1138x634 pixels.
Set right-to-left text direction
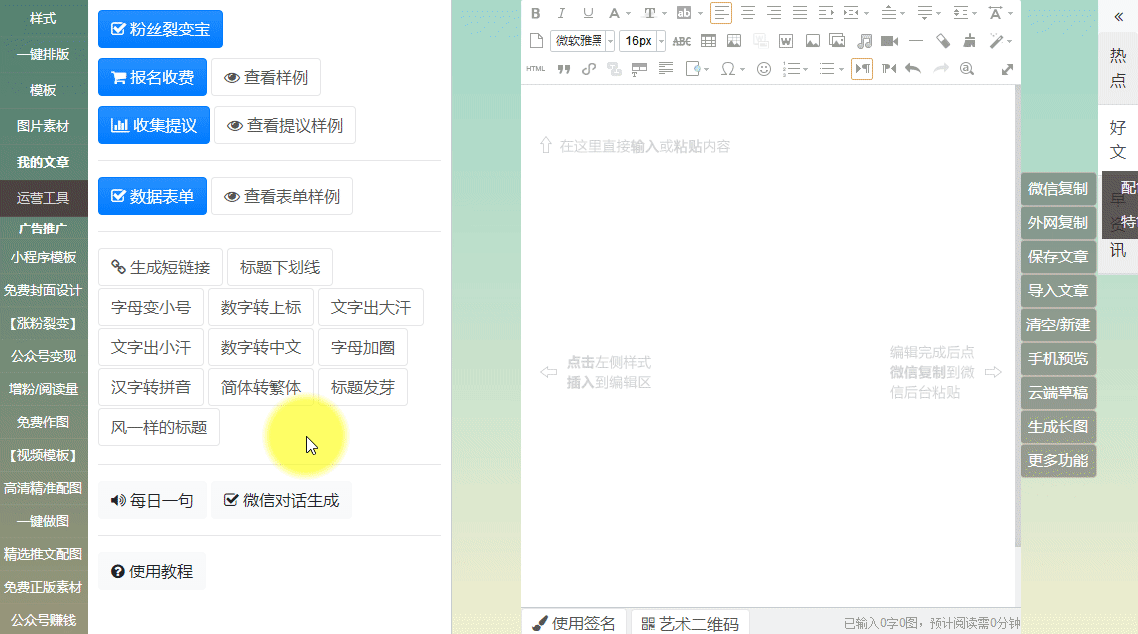click(888, 69)
